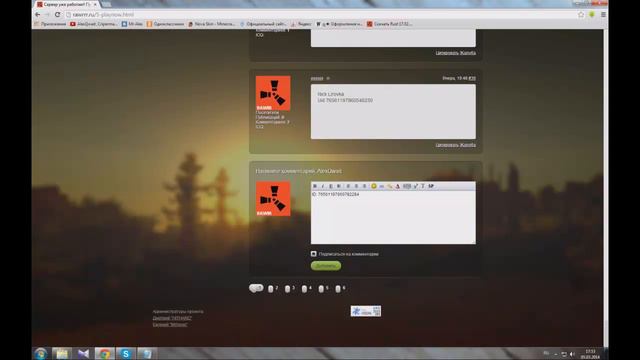Reload the current page
Image resolution: width=640 pixels, height=360 pixels.
(x=58, y=14)
